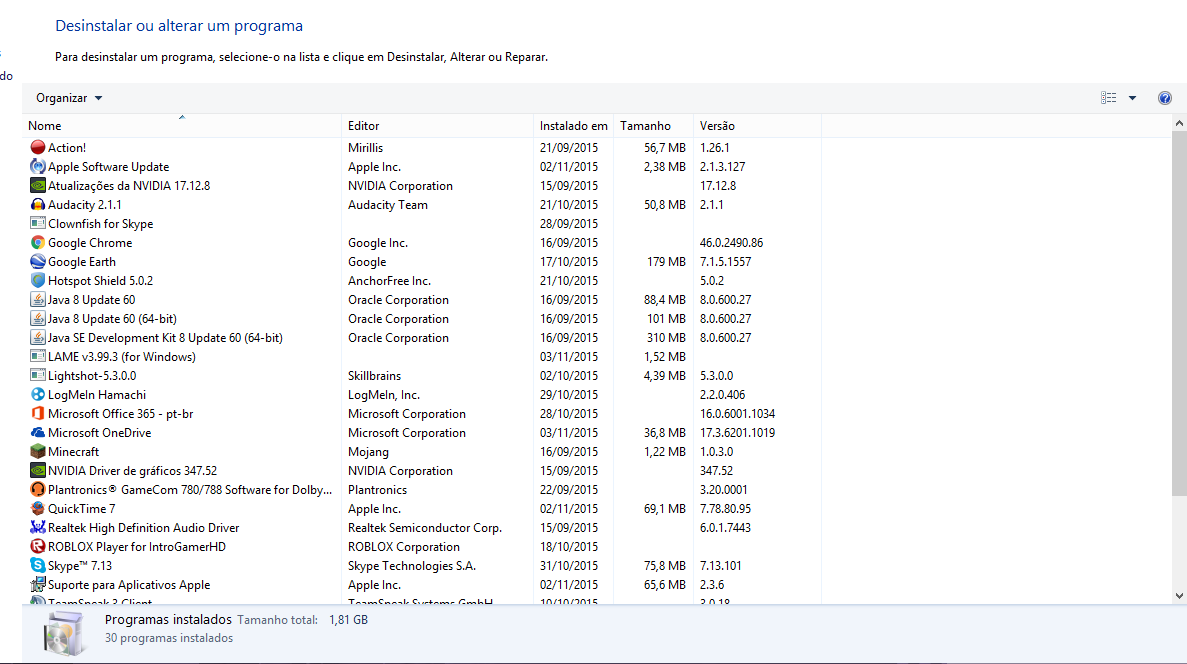Select the LogMeIn Hamachi program name
This screenshot has height=664, width=1187.
pyautogui.click(x=97, y=394)
